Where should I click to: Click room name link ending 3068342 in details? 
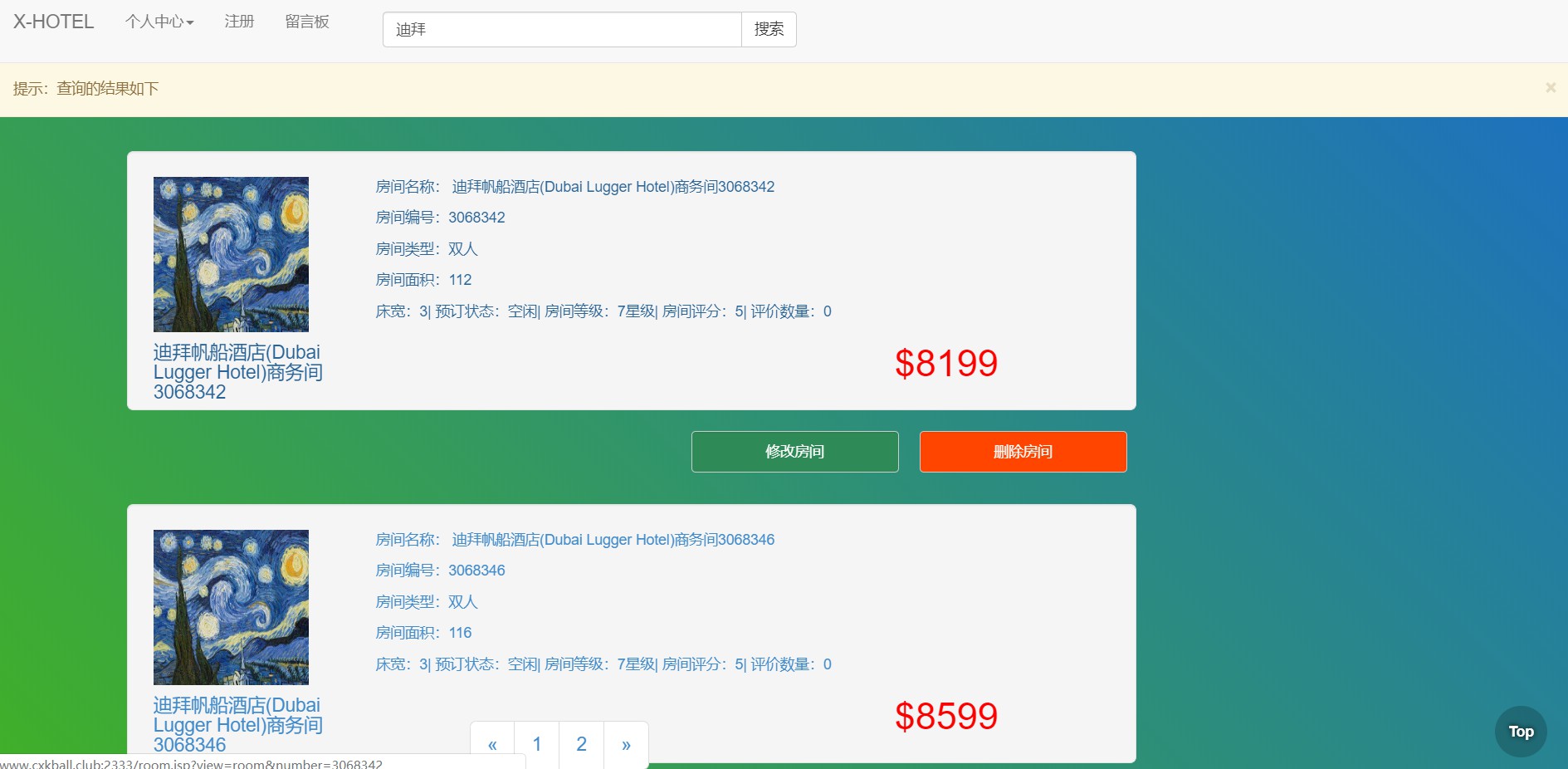[613, 187]
